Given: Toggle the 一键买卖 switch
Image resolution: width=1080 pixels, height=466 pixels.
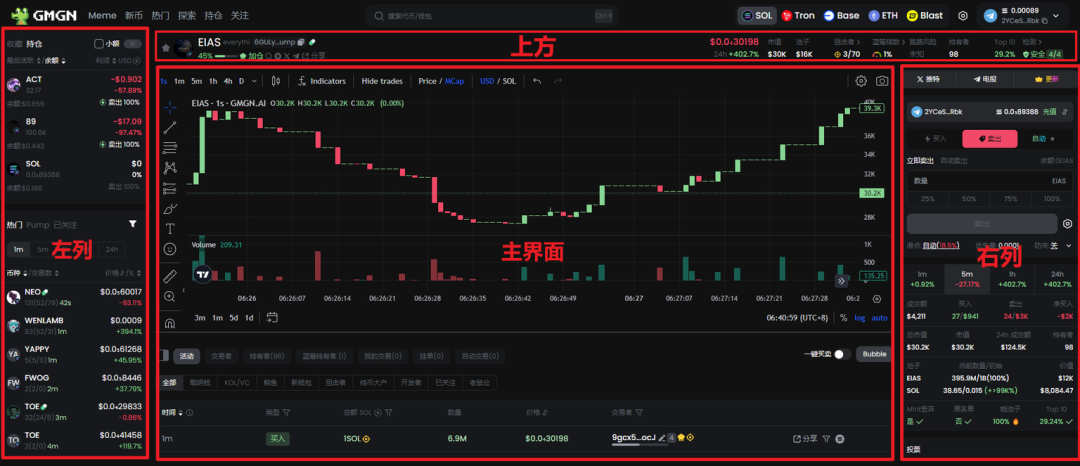Looking at the screenshot, I should click(842, 354).
